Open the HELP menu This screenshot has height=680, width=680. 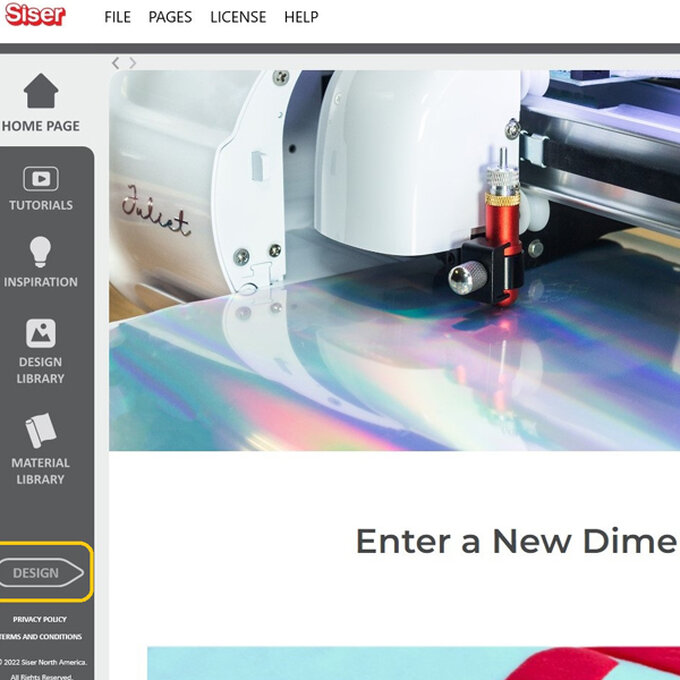(301, 17)
